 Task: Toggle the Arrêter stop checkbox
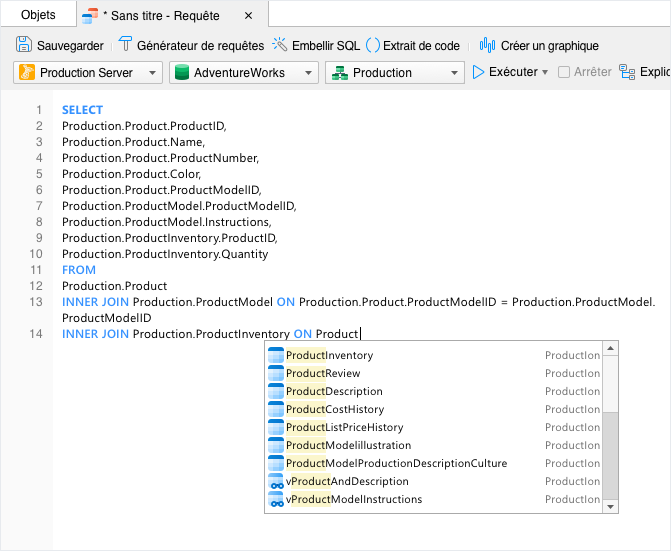click(564, 72)
